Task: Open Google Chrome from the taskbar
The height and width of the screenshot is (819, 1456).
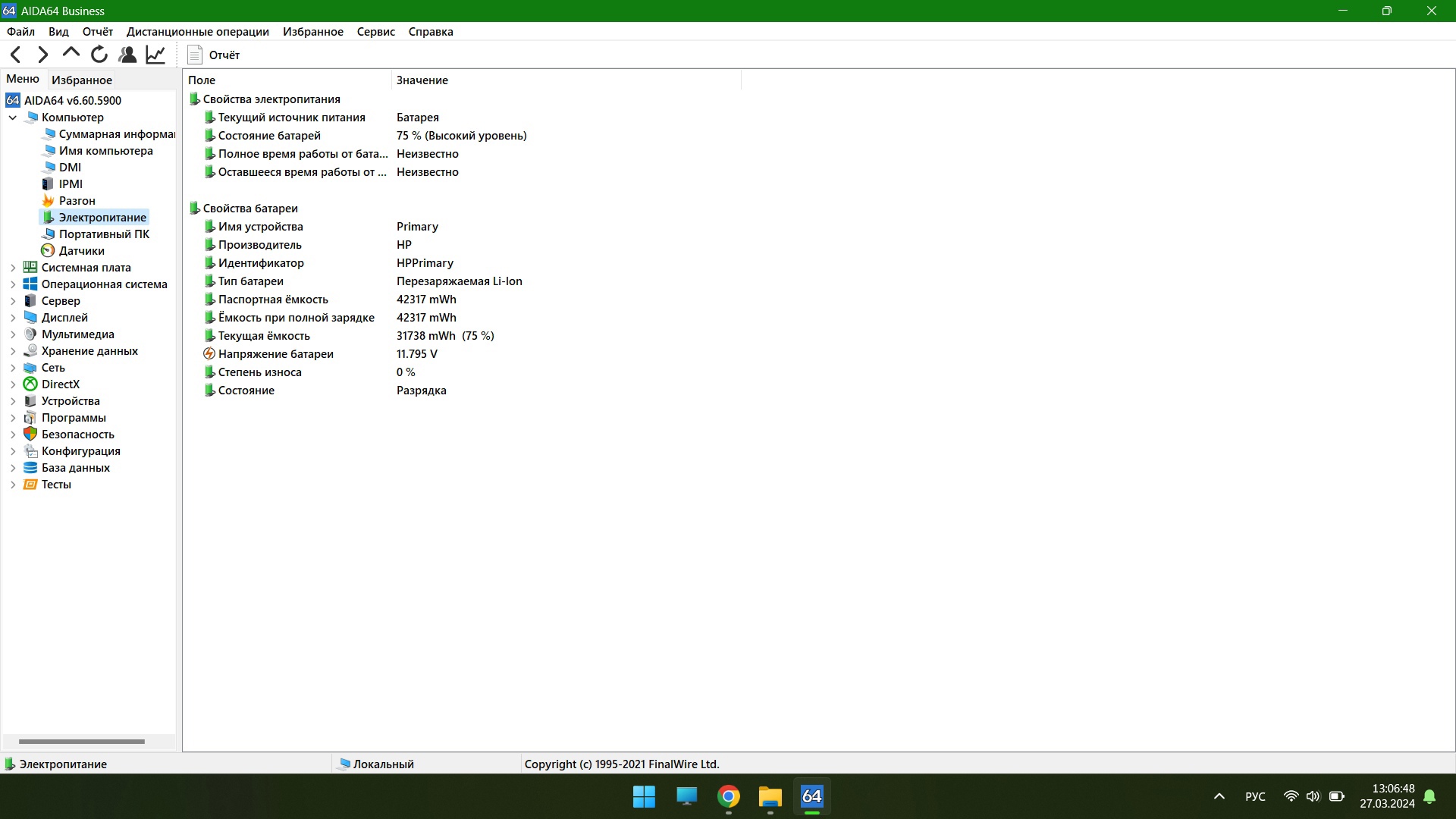Action: coord(728,796)
